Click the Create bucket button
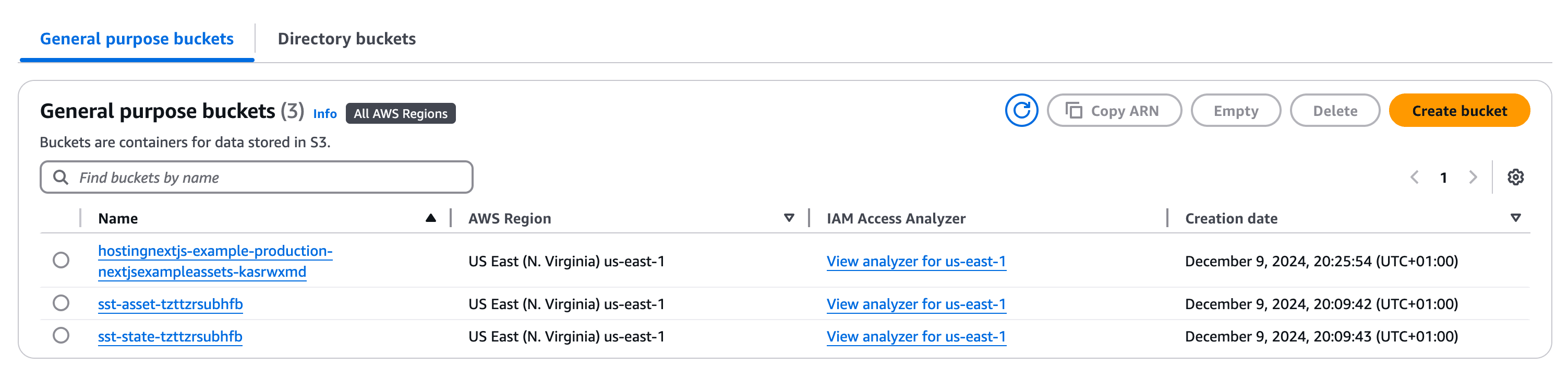This screenshot has height=377, width=1568. [x=1459, y=111]
